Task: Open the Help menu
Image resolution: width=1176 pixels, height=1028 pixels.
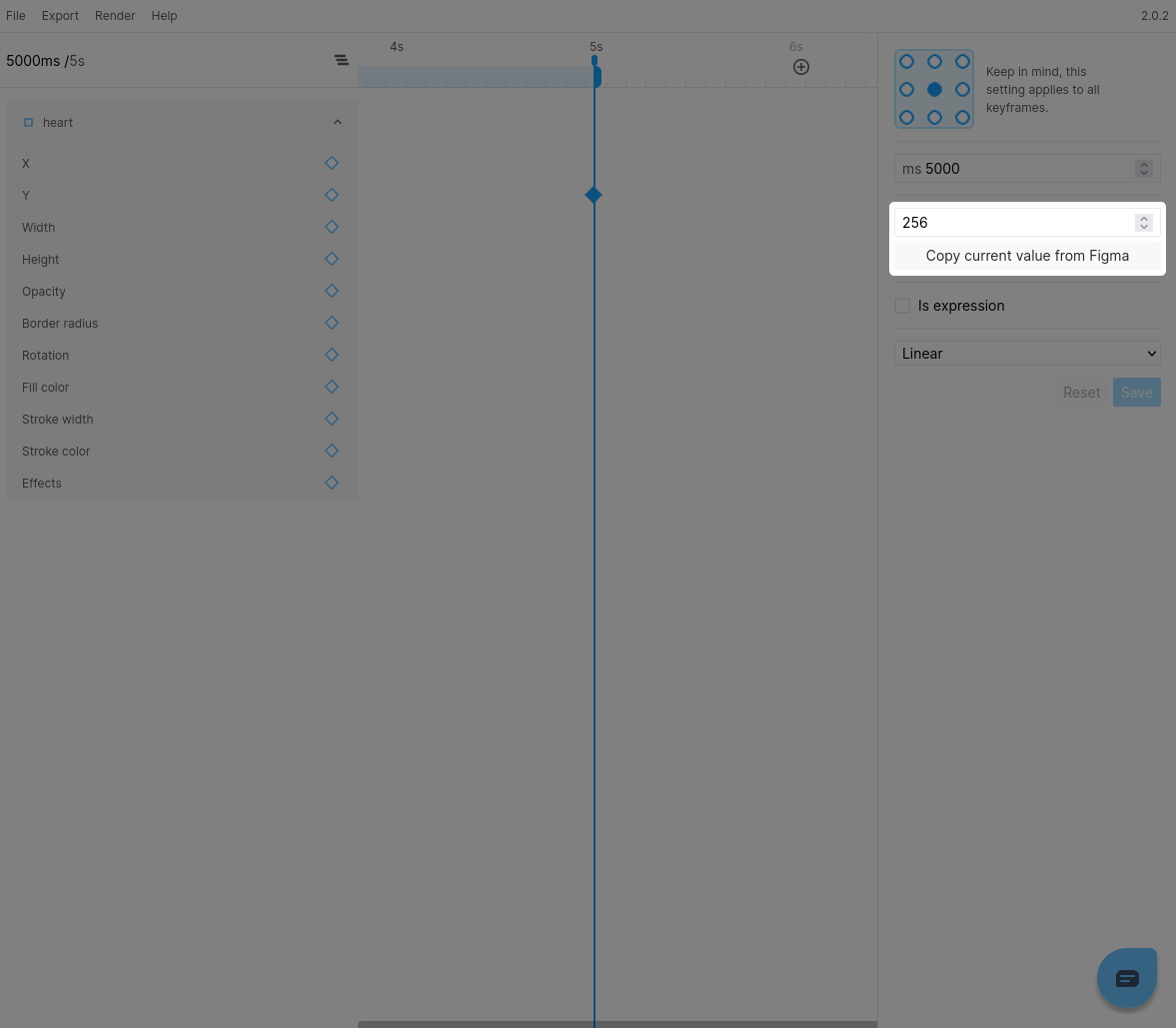Action: (x=164, y=16)
